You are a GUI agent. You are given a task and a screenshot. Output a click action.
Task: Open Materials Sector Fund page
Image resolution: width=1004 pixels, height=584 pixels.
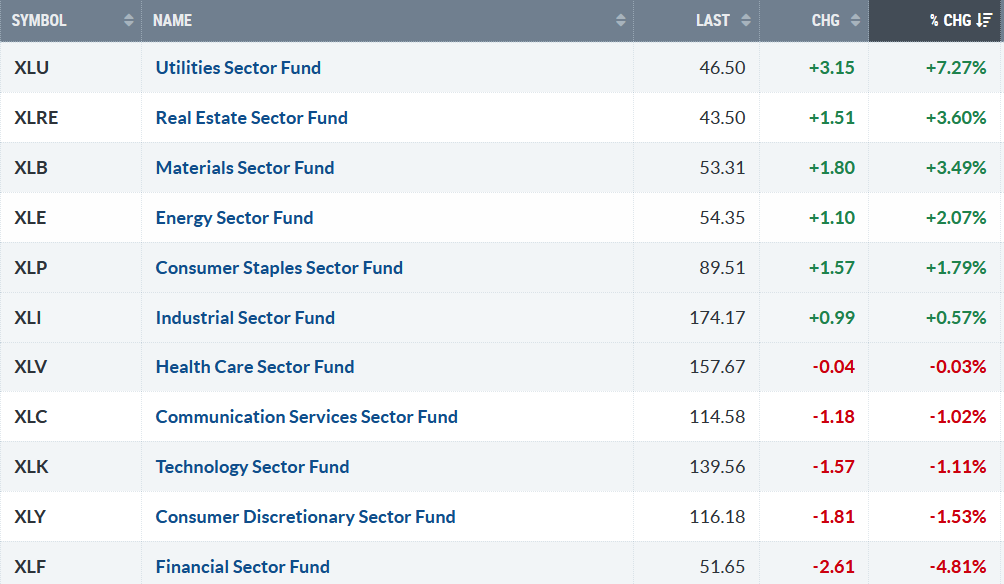(x=245, y=168)
